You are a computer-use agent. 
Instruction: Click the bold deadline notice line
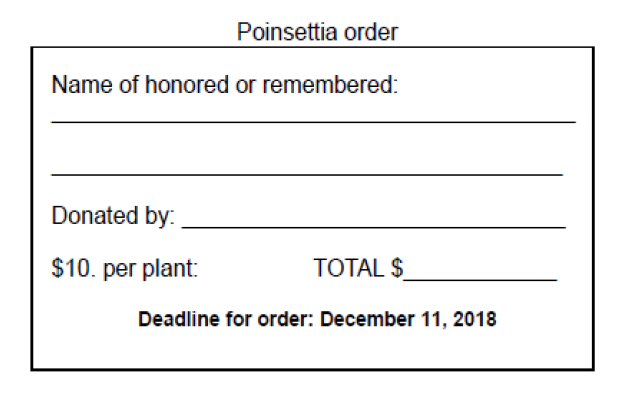click(x=317, y=319)
